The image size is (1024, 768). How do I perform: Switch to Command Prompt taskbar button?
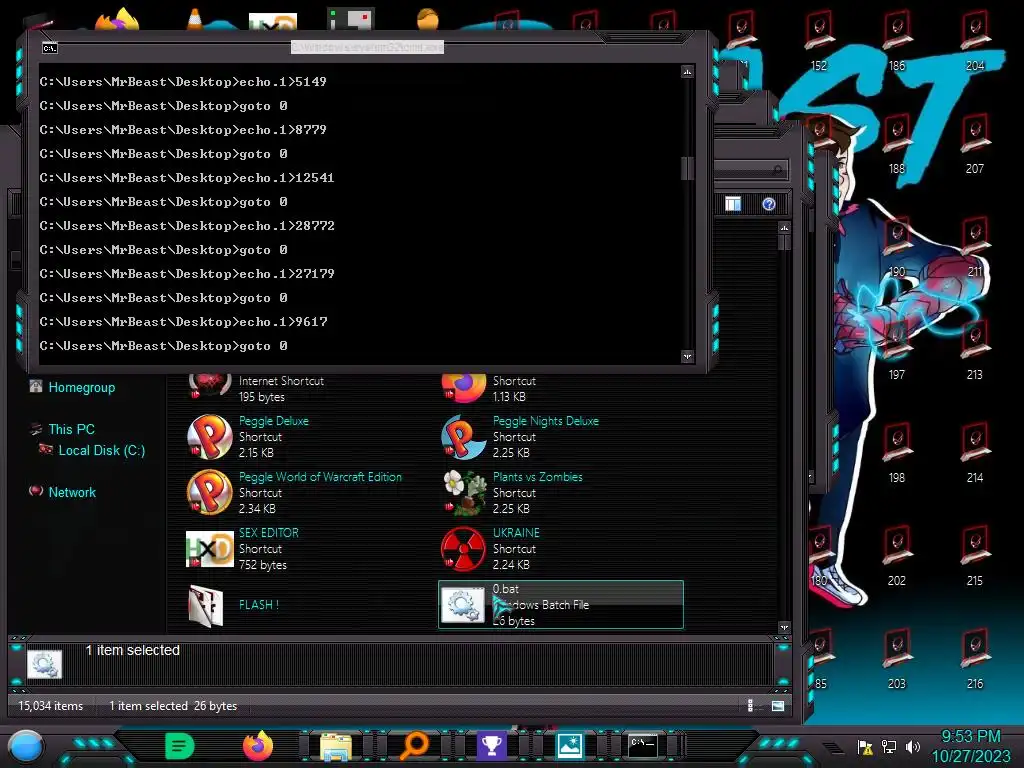[643, 745]
